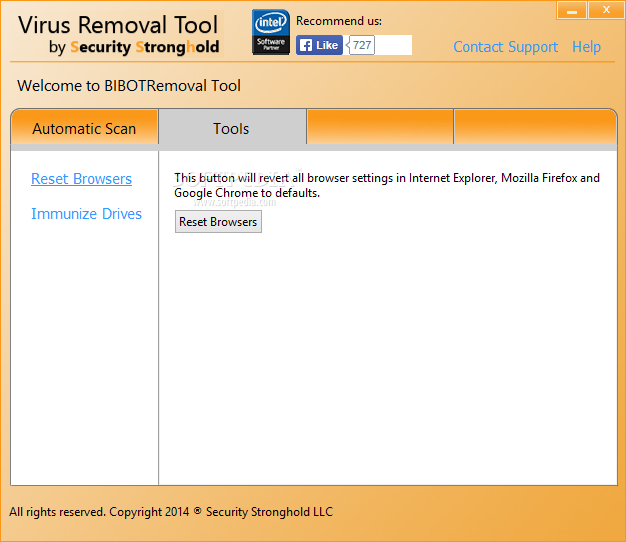This screenshot has width=626, height=542.
Task: Open the Help link
Action: tap(586, 47)
